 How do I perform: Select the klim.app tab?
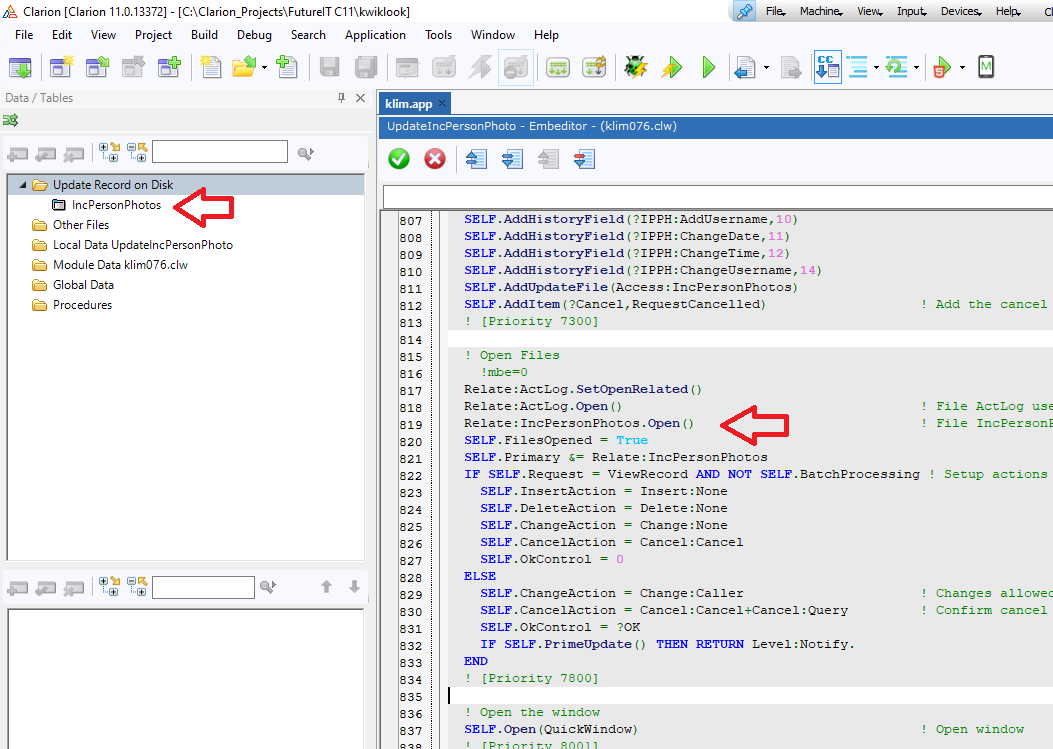[409, 103]
